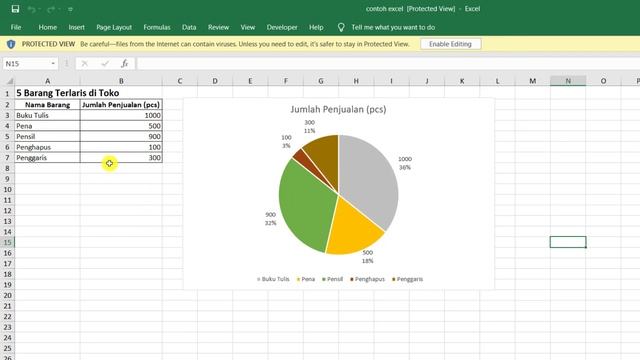The height and width of the screenshot is (360, 640).
Task: Click the Undo arrow icon
Action: pos(31,9)
